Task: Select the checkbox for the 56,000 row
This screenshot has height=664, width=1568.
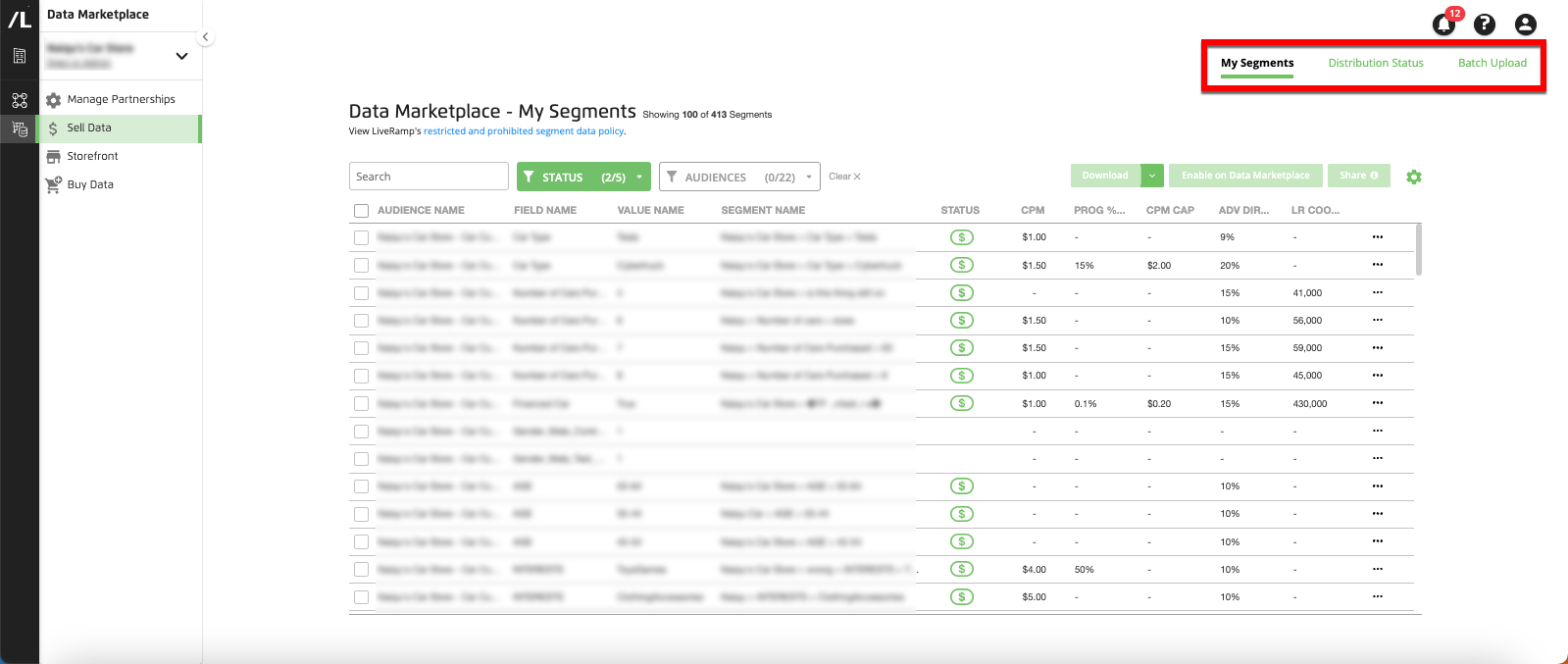Action: click(361, 320)
